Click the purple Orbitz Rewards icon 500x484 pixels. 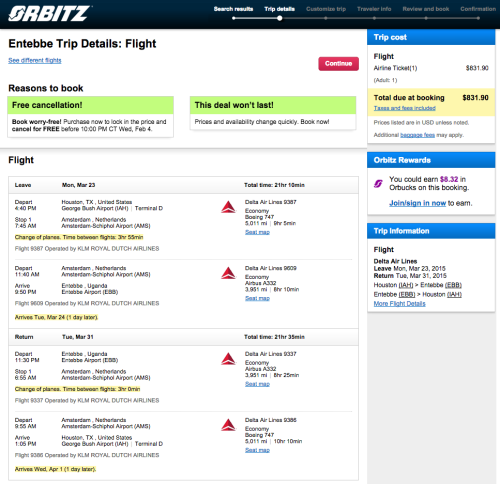pyautogui.click(x=378, y=183)
